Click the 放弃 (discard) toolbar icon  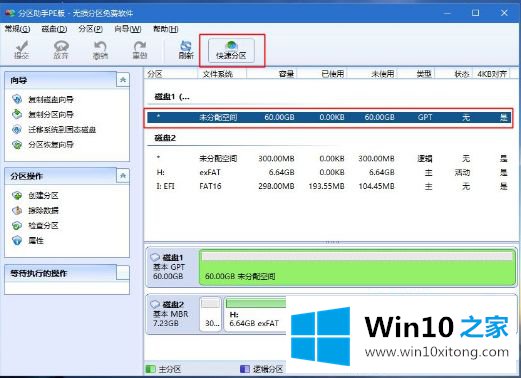click(61, 49)
